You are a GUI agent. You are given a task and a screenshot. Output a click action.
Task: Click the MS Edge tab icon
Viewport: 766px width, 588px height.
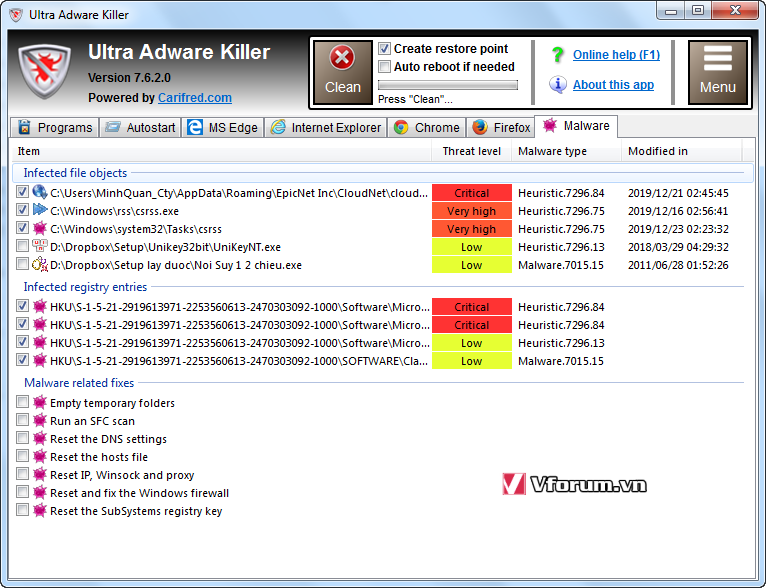[x=195, y=127]
